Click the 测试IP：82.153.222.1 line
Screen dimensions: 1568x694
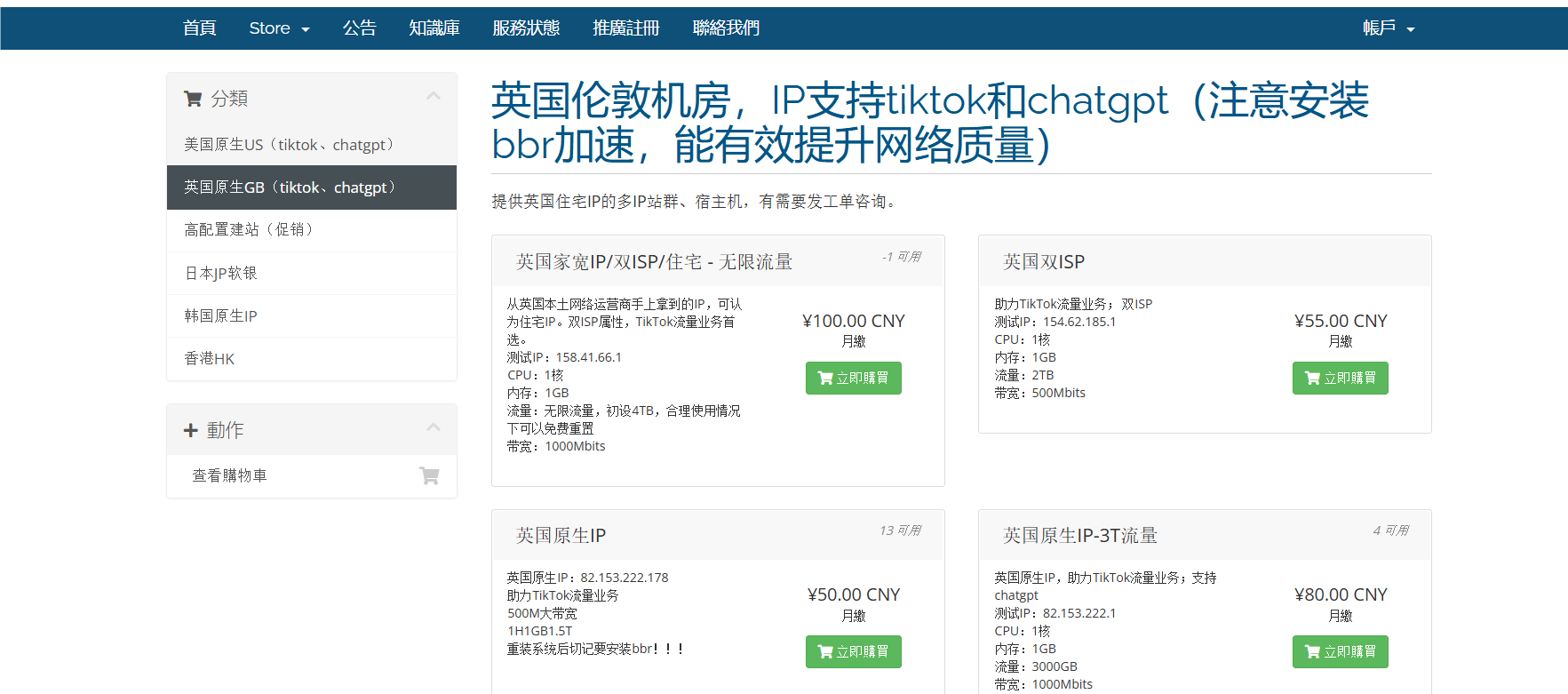click(x=1055, y=613)
